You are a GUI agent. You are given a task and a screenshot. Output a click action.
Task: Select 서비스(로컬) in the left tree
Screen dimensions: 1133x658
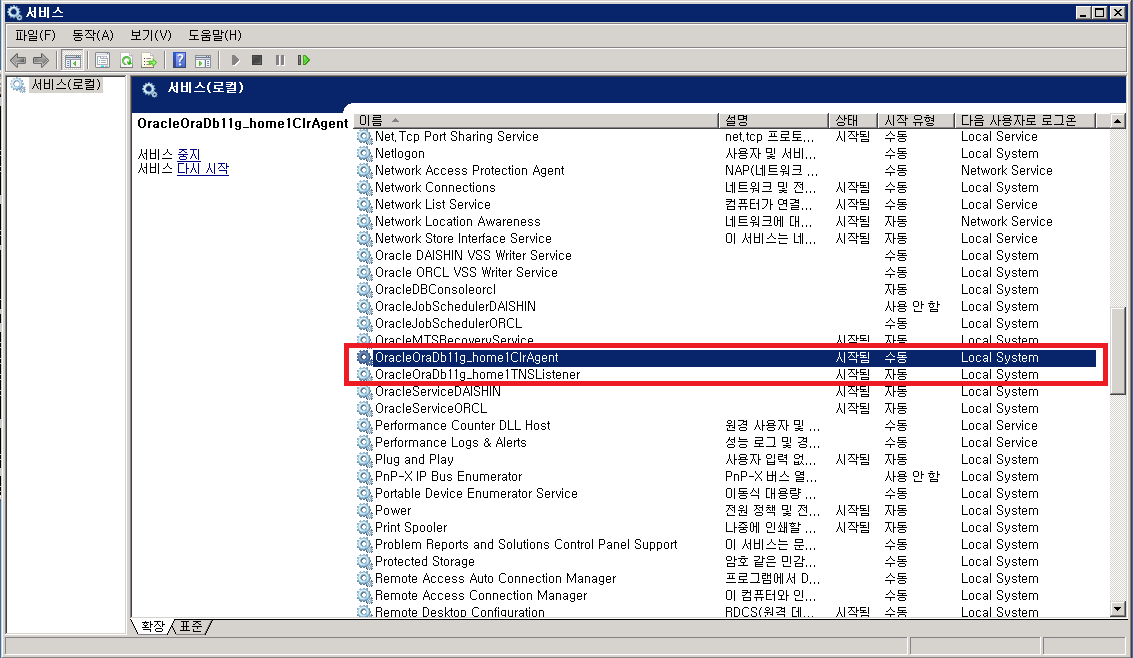click(66, 85)
